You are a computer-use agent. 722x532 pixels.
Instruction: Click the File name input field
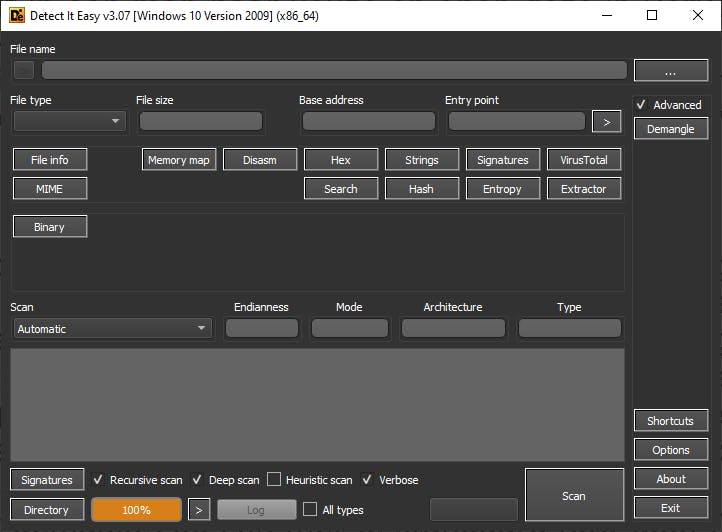334,70
